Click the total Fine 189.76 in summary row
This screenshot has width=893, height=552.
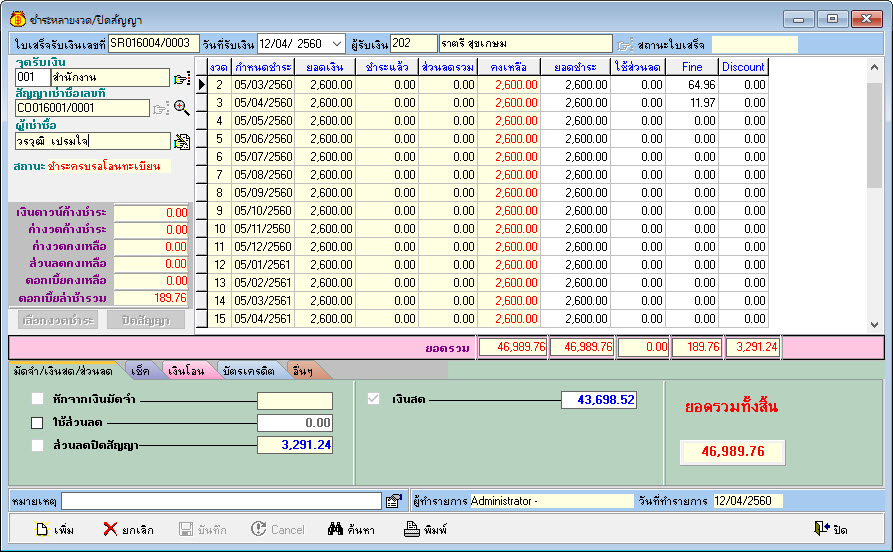click(x=697, y=347)
